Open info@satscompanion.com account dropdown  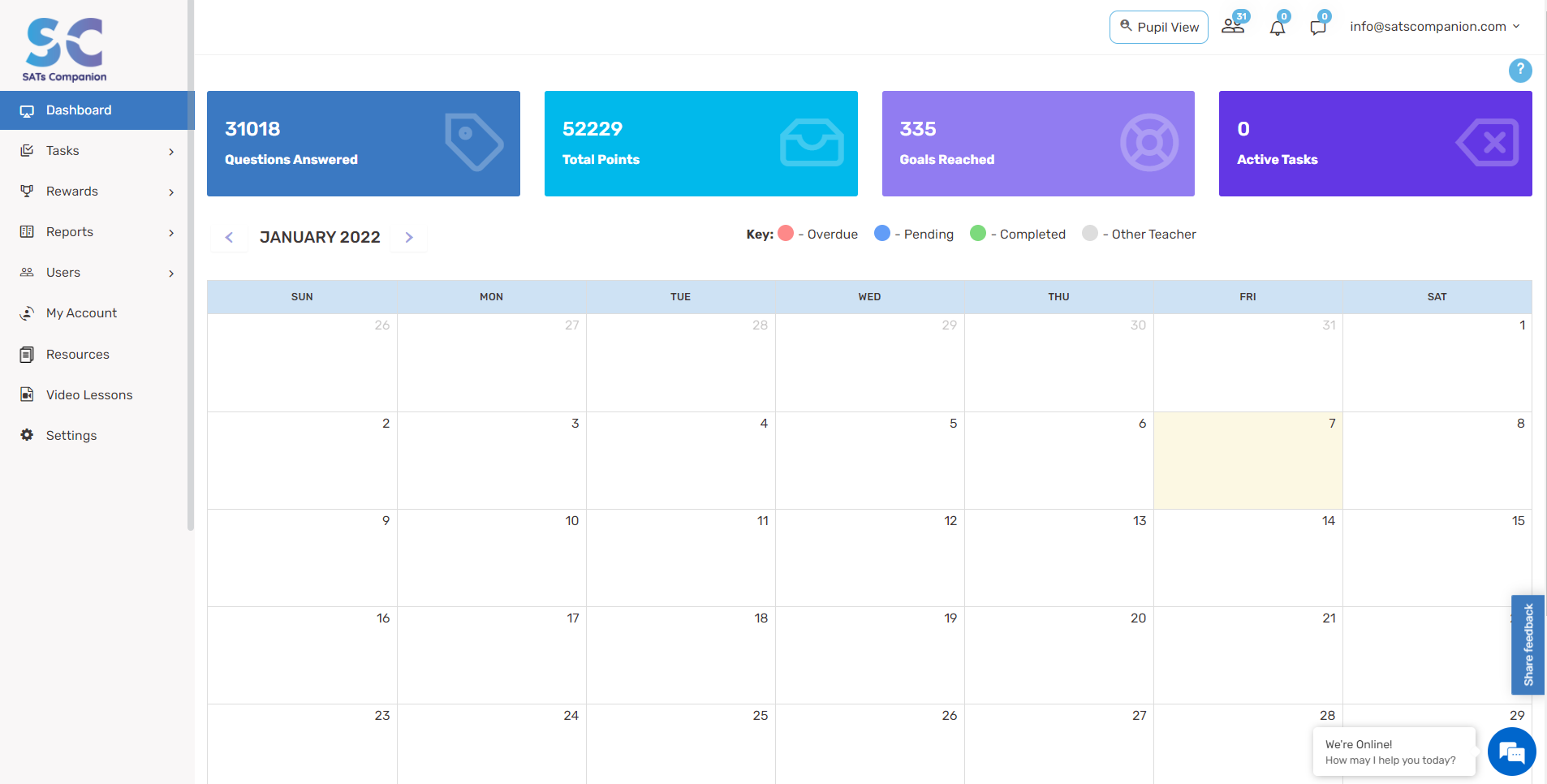1434,27
